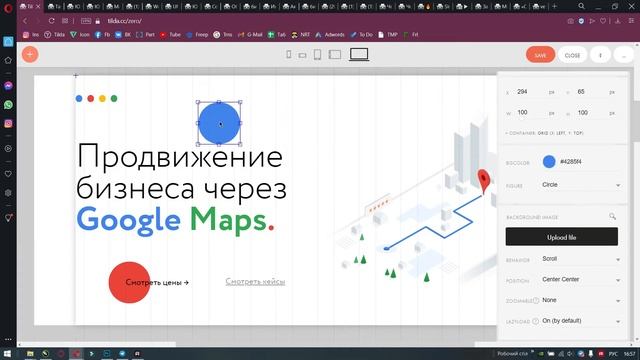Screen dimensions: 640x360
Task: Switch to tablet portrait screen view
Action: pos(317,54)
